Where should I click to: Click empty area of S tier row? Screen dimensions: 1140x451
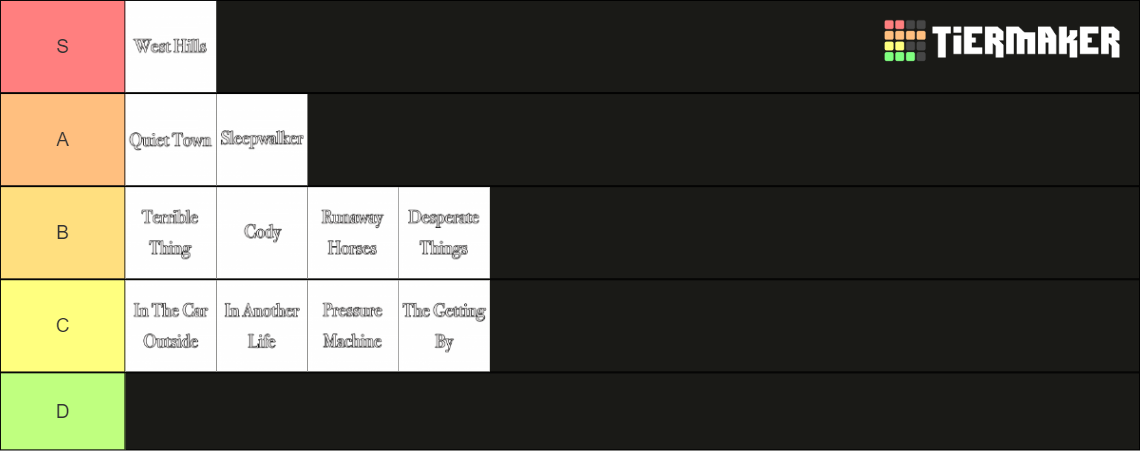[x=545, y=47]
